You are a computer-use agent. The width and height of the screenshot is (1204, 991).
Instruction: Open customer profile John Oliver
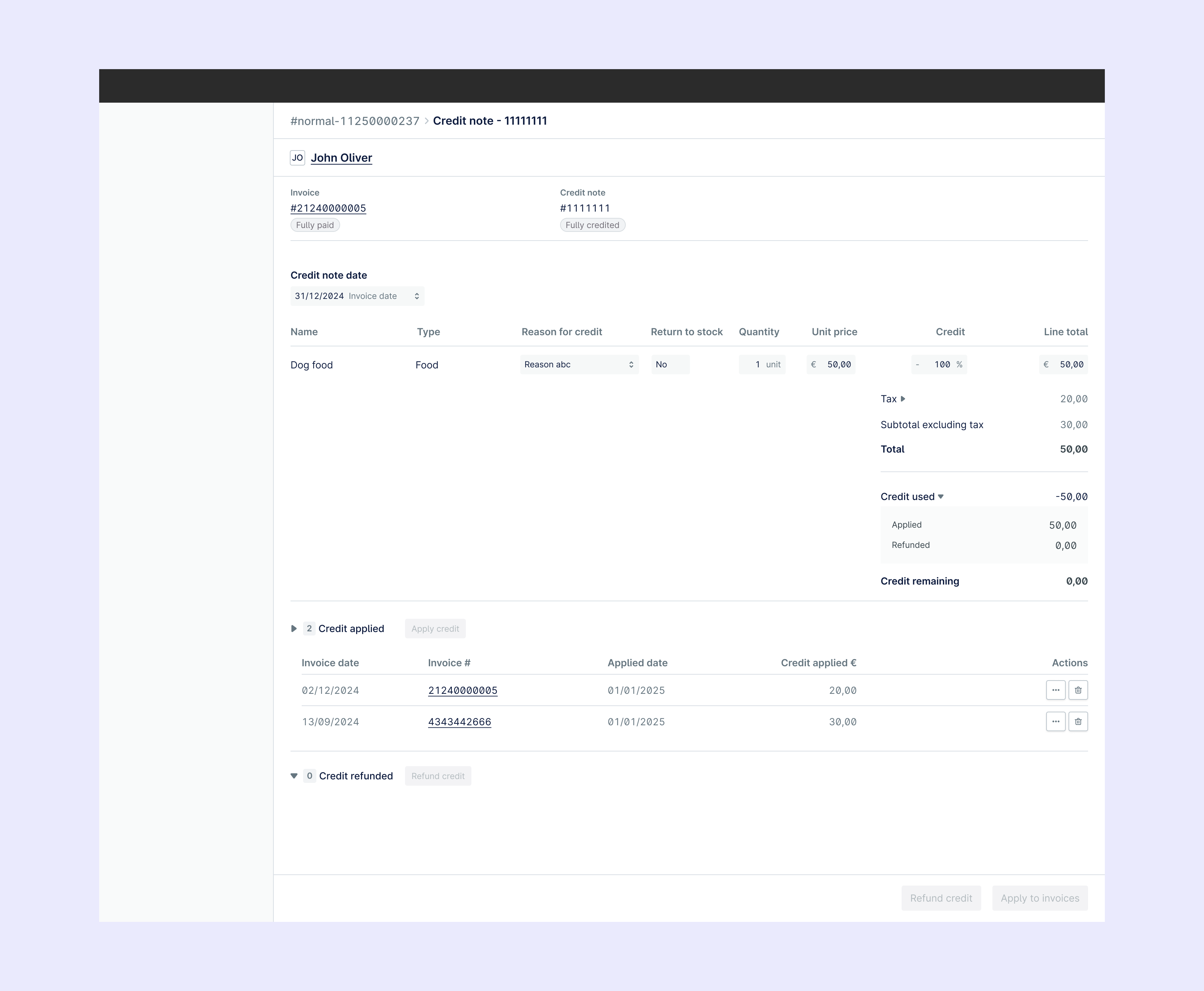[341, 157]
